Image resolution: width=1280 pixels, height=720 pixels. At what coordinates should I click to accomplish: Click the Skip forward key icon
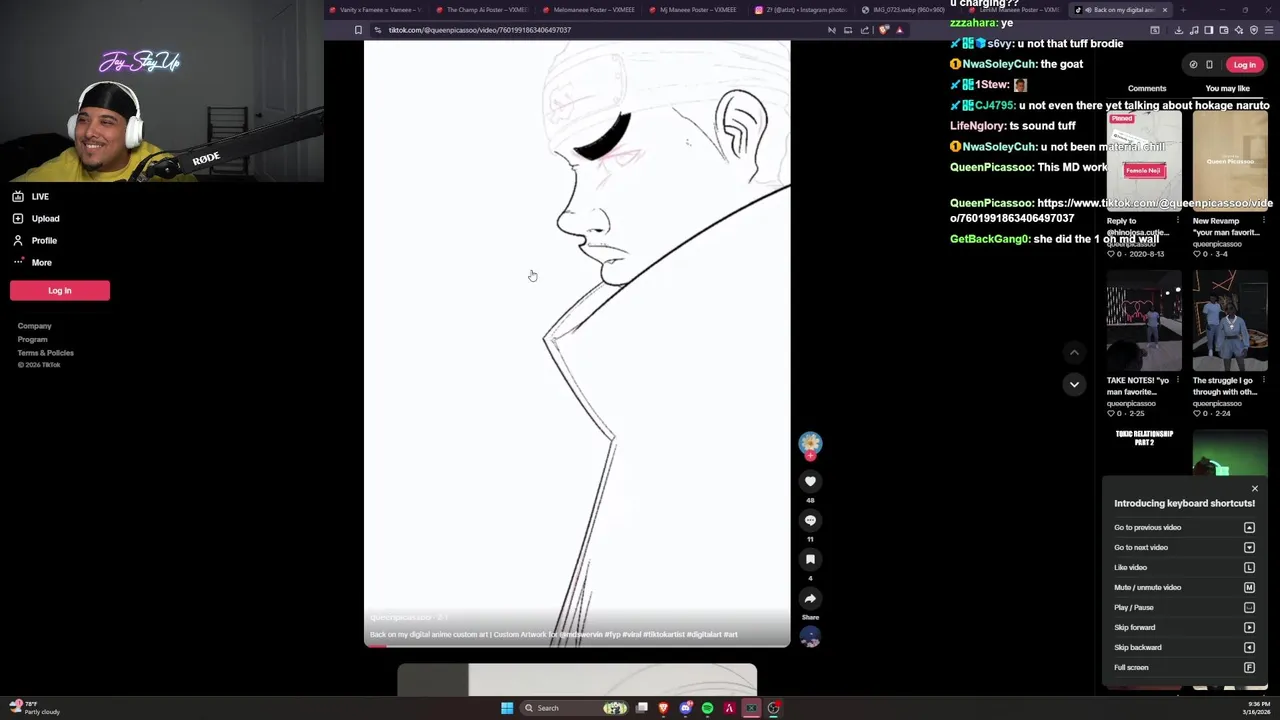click(x=1249, y=627)
